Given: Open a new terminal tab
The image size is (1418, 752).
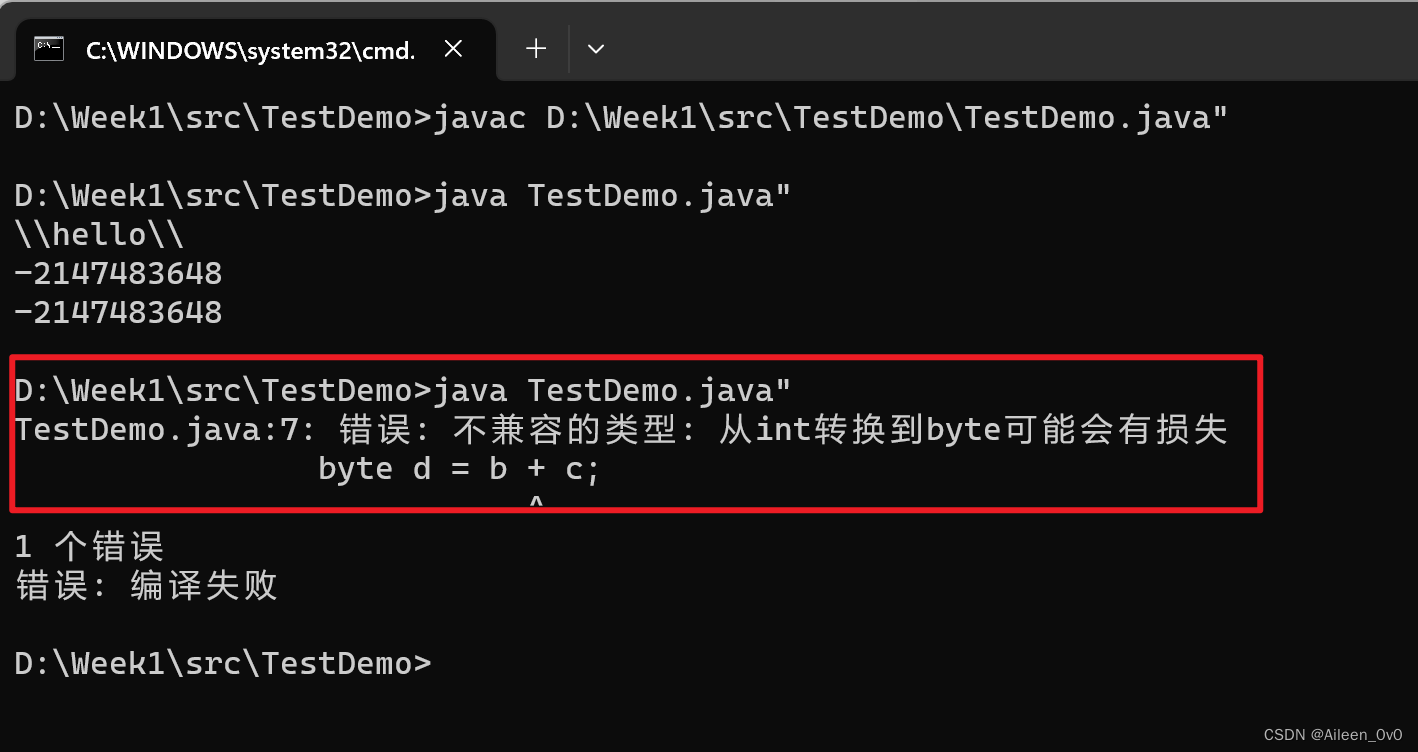Looking at the screenshot, I should point(536,48).
